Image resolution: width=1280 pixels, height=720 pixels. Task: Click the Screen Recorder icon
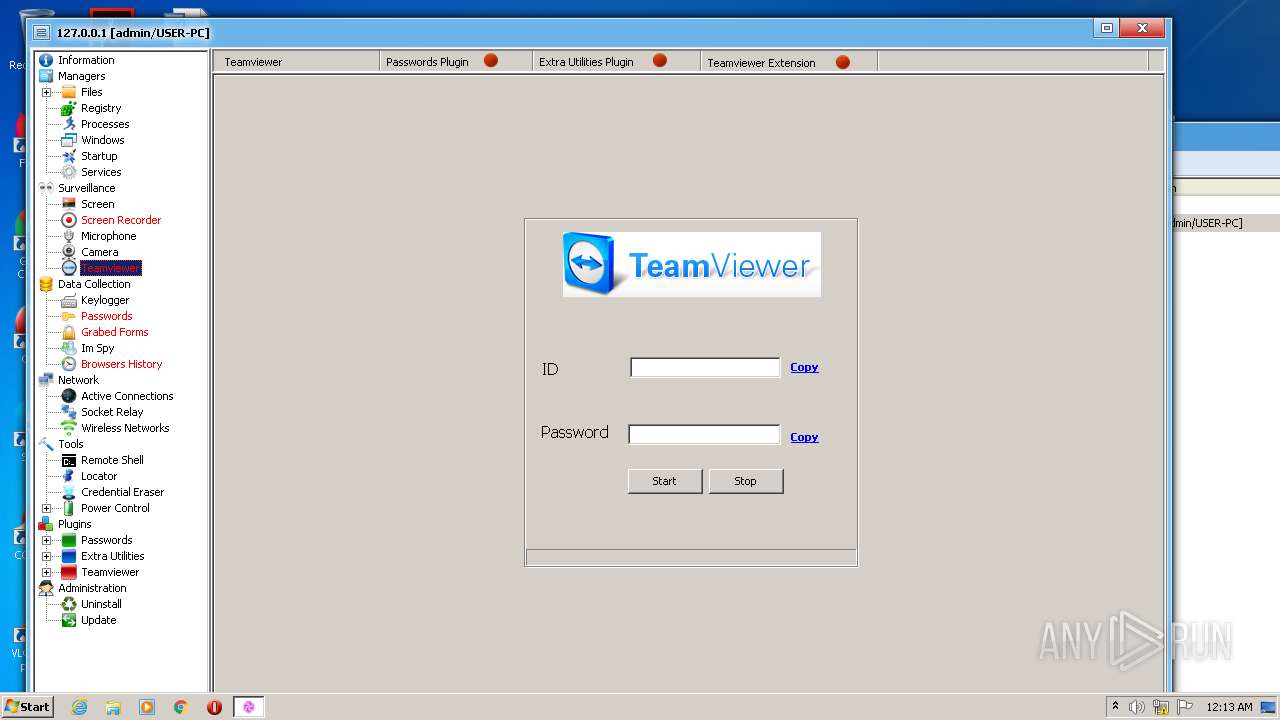click(69, 220)
